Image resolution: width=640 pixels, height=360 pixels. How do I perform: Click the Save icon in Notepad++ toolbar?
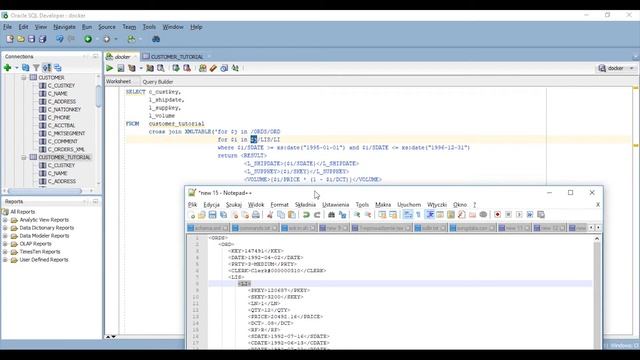click(x=212, y=215)
